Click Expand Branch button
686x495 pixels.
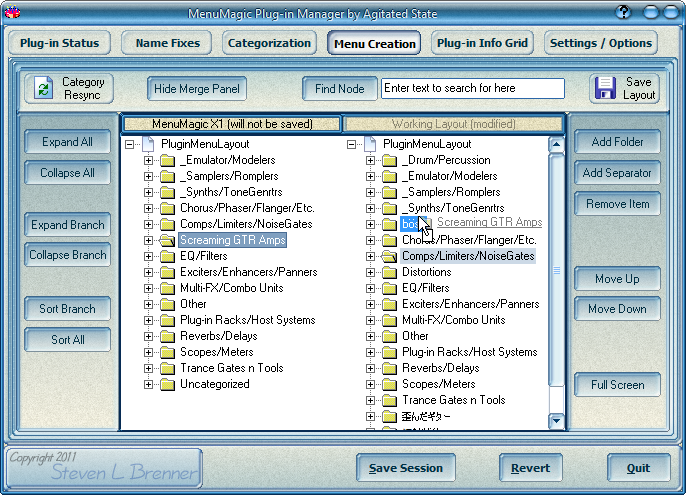67,225
